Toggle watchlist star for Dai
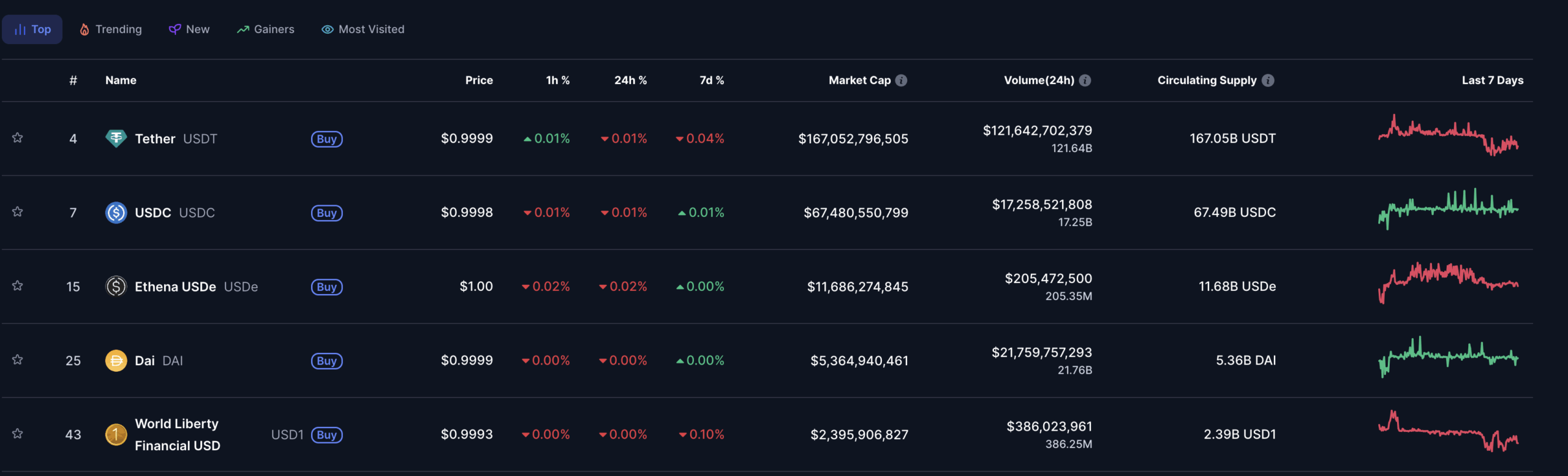The width and height of the screenshot is (1568, 476). click(18, 360)
